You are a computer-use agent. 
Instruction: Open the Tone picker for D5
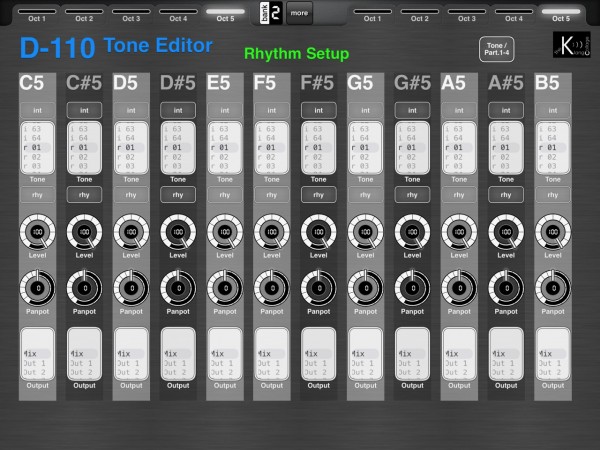pos(131,148)
